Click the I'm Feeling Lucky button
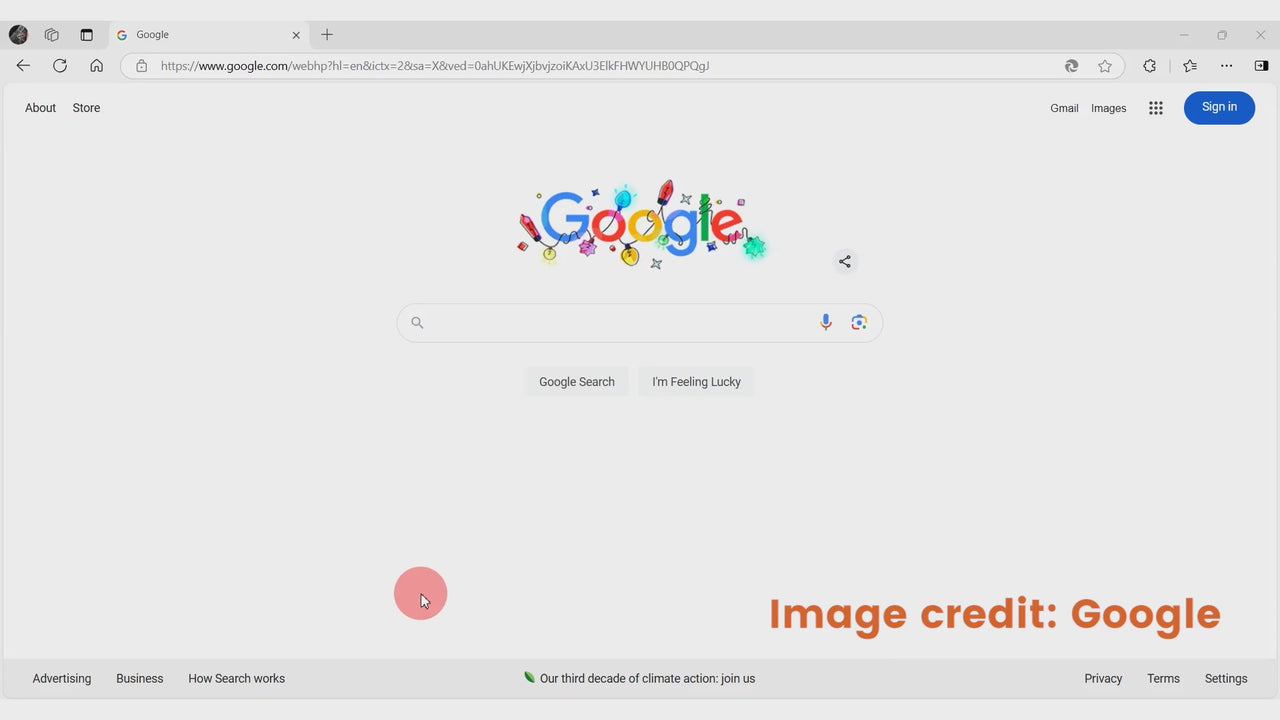1280x720 pixels. coord(696,382)
